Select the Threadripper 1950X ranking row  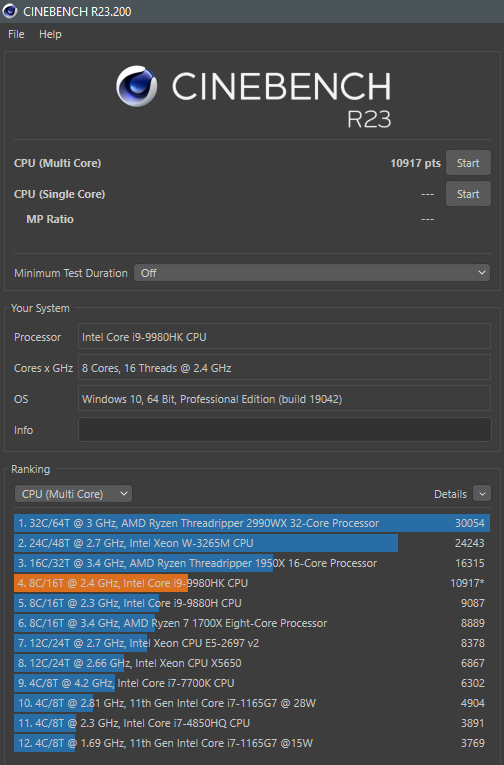coord(252,563)
